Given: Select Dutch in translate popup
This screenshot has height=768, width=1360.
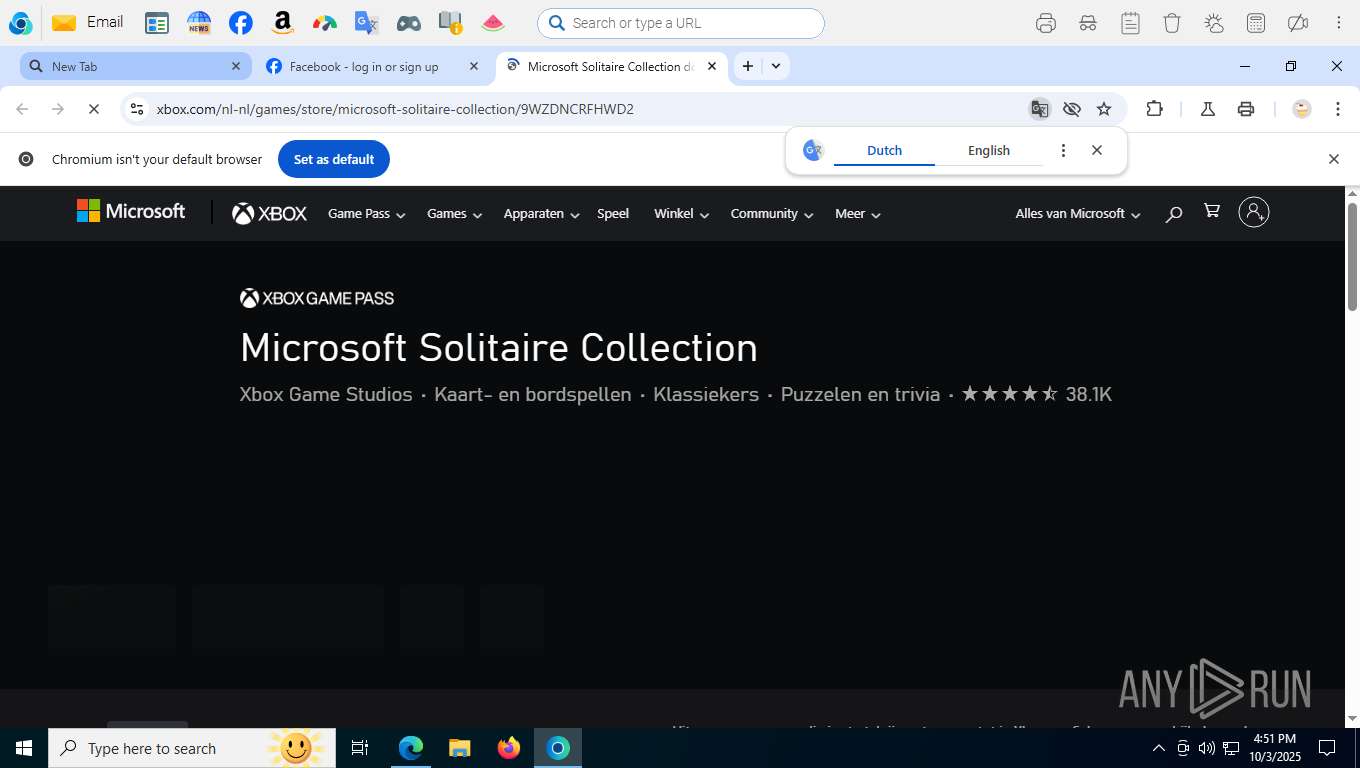Looking at the screenshot, I should click(884, 151).
